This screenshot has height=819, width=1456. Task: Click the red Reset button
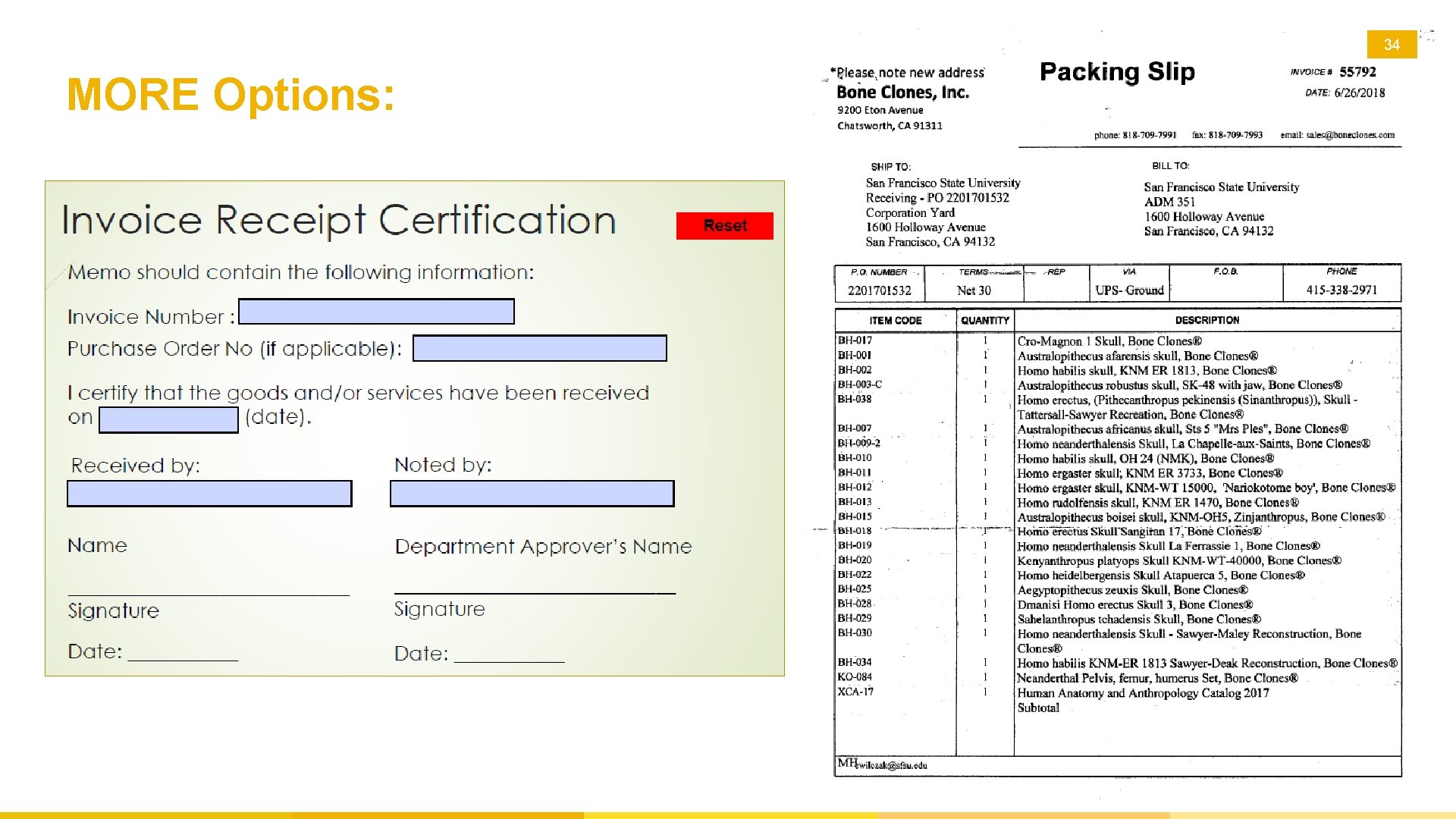coord(724,226)
